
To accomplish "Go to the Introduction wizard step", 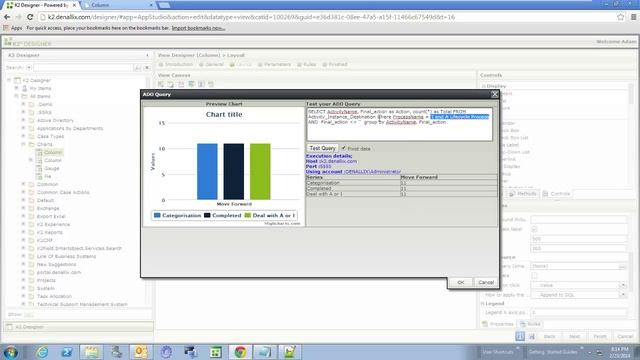I will 176,64.
